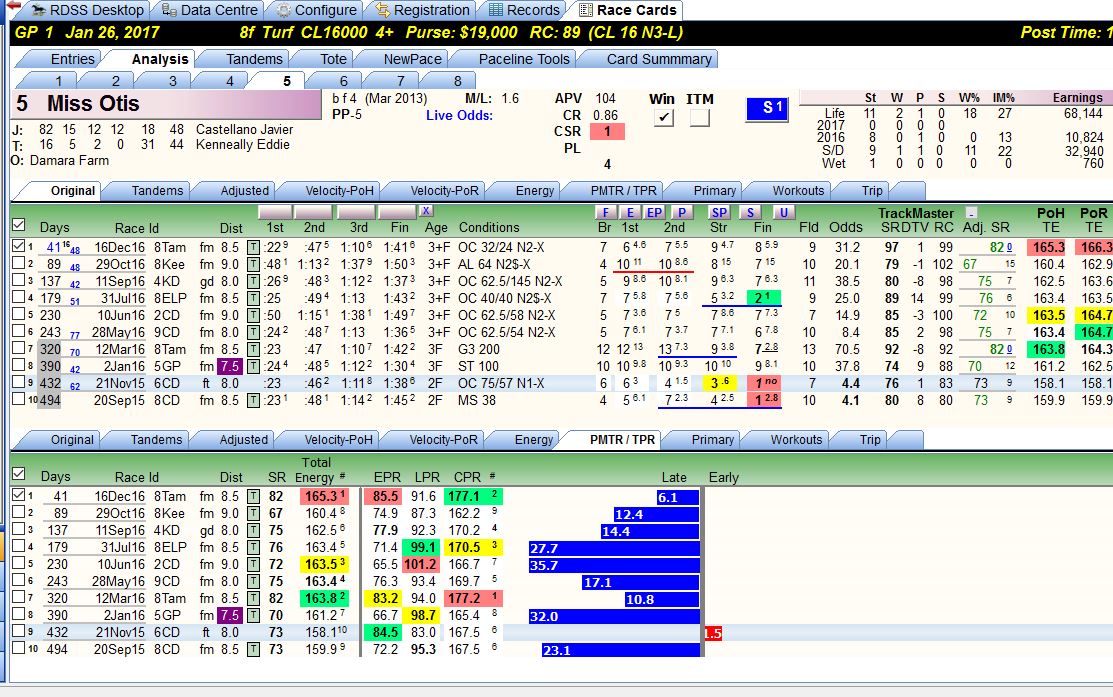The height and width of the screenshot is (697, 1113).
Task: Toggle the select-all checkbox in PMTR/TPR table header
Action: [18, 473]
